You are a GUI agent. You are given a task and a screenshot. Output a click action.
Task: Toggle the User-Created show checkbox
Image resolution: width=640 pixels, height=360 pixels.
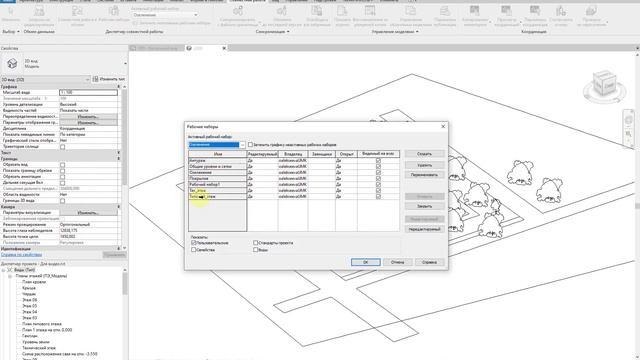click(194, 243)
